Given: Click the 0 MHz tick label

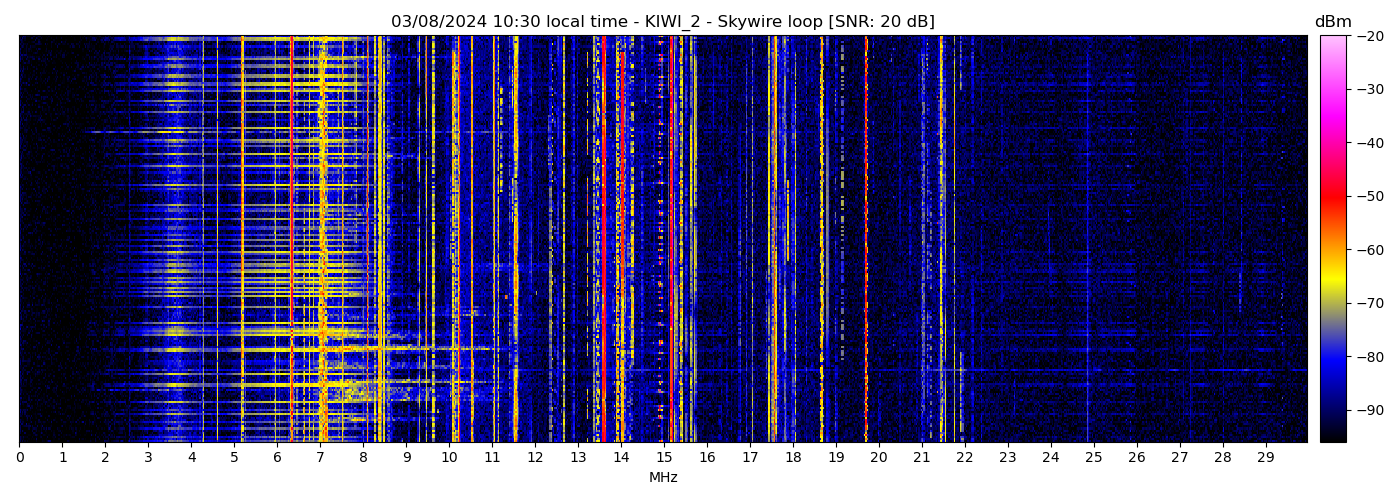Looking at the screenshot, I should point(20,458).
